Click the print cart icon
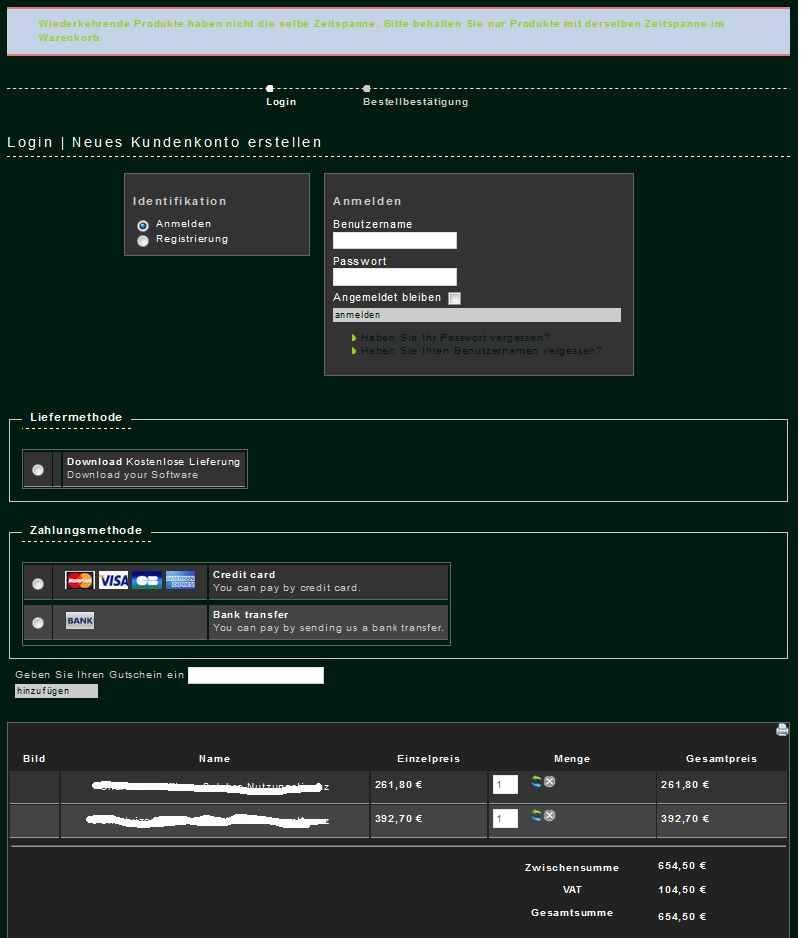The image size is (803, 938). click(782, 730)
